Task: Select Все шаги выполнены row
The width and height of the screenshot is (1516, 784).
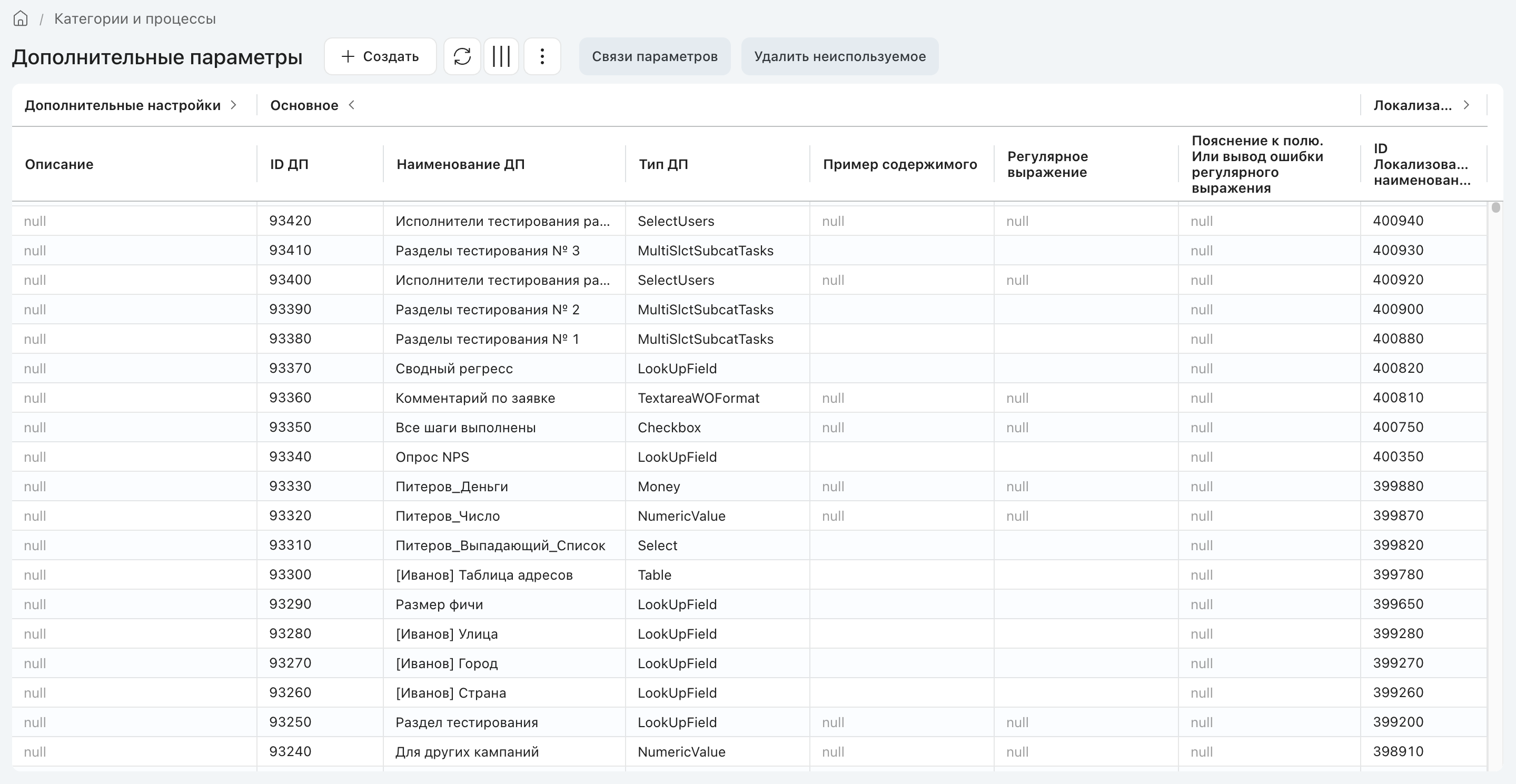Action: [749, 428]
